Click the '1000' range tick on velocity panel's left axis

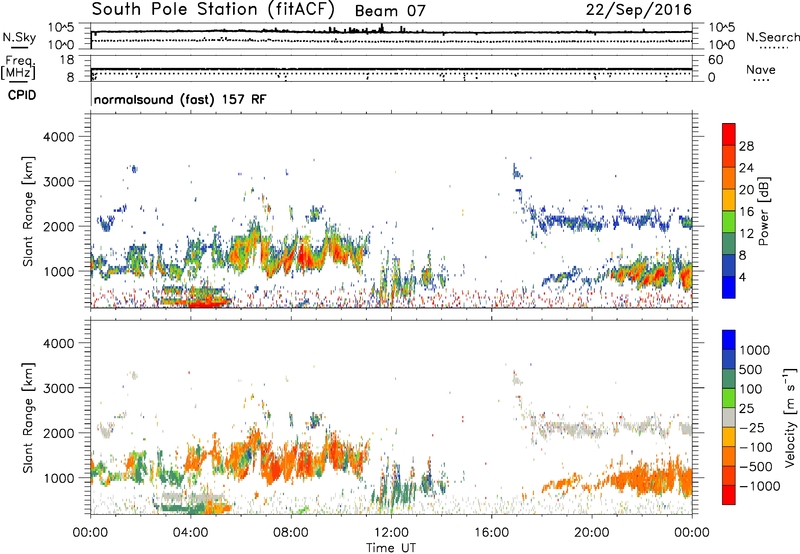[58, 478]
